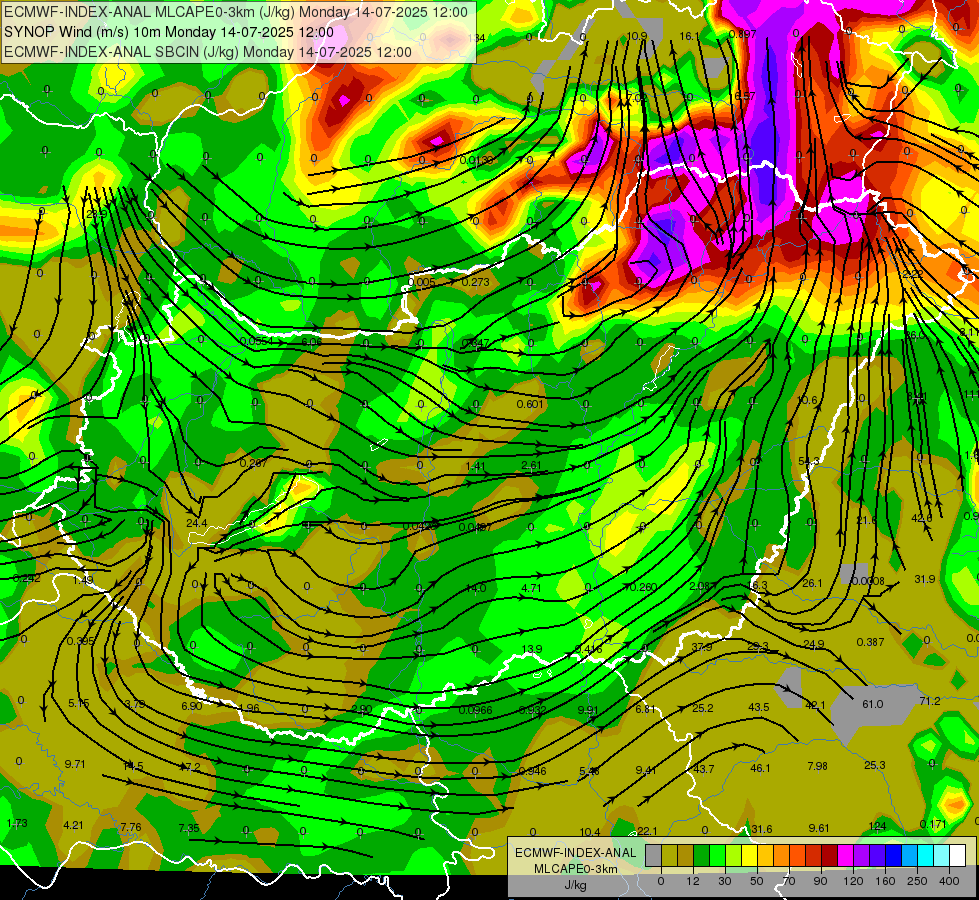Click the value 37.9 on the map
The width and height of the screenshot is (979, 900).
(702, 647)
